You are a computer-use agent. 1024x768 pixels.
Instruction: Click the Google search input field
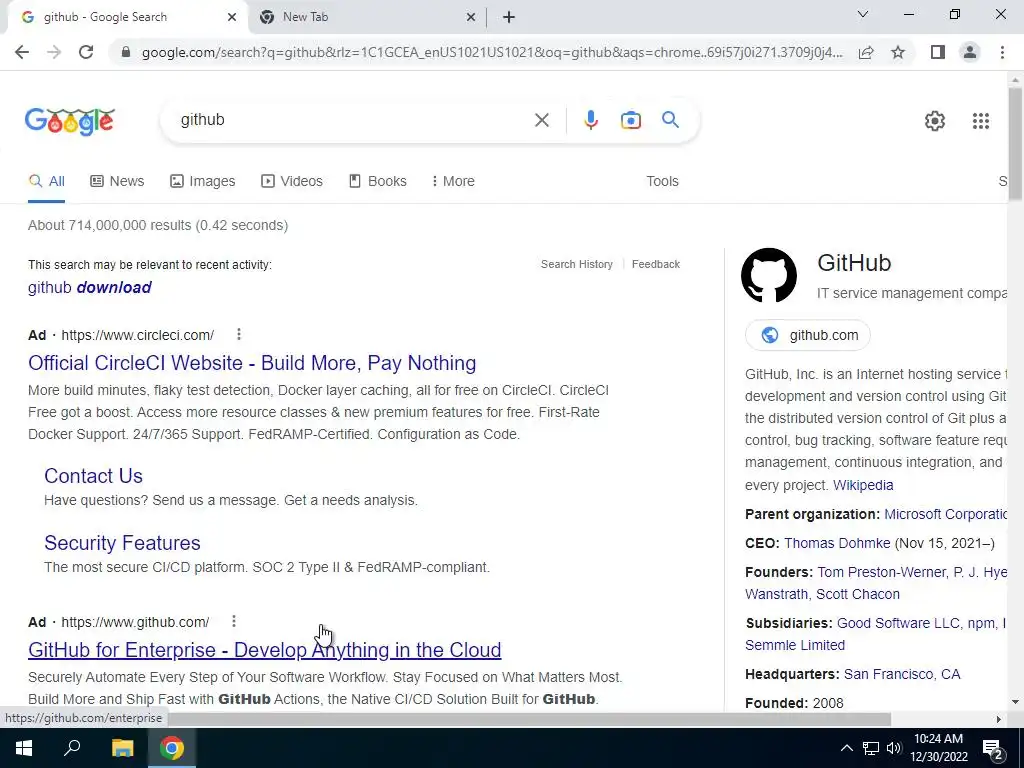[353, 120]
